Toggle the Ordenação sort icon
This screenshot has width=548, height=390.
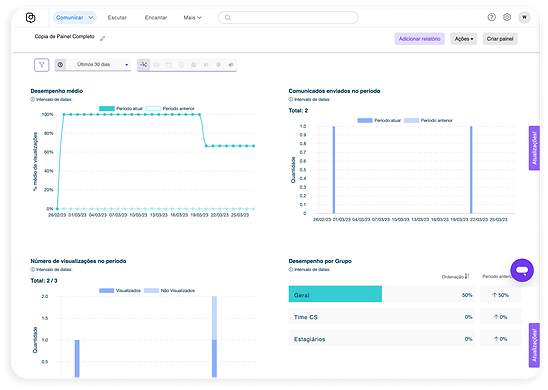pos(467,276)
